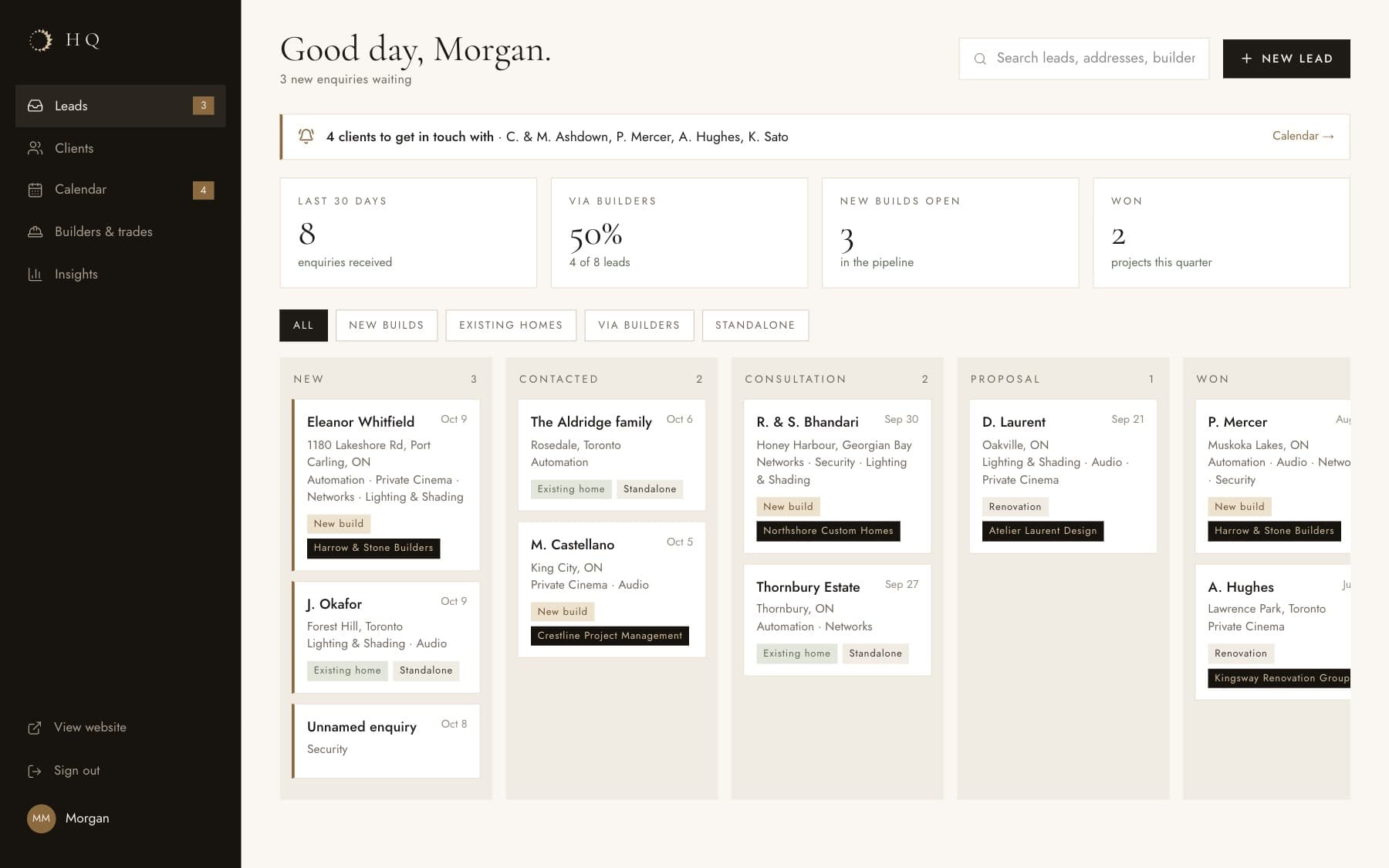This screenshot has height=868, width=1389.
Task: Click the Insights chart icon
Action: pos(35,274)
